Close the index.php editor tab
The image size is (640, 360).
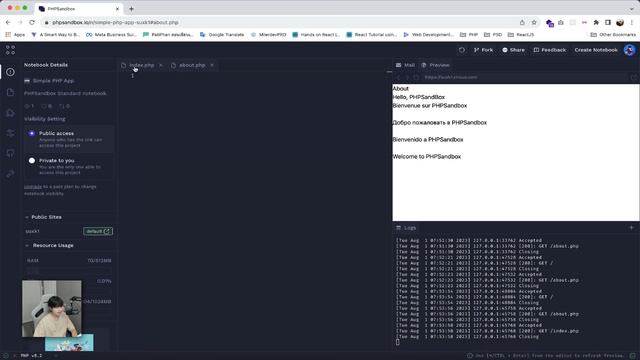(161, 65)
